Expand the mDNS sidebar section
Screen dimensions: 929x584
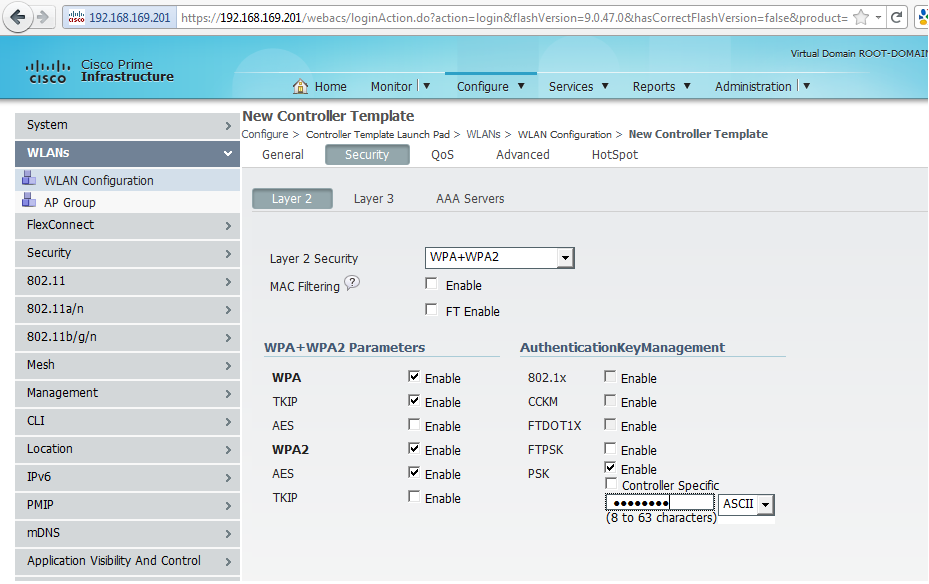[127, 534]
